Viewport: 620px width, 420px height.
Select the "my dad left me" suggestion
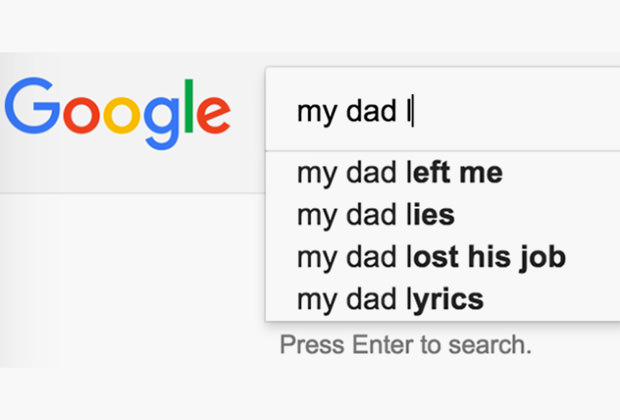coord(400,173)
